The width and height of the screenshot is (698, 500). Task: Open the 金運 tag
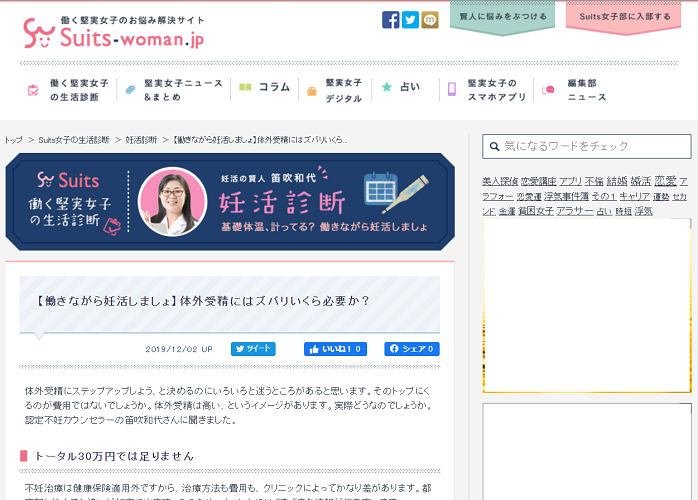(507, 211)
